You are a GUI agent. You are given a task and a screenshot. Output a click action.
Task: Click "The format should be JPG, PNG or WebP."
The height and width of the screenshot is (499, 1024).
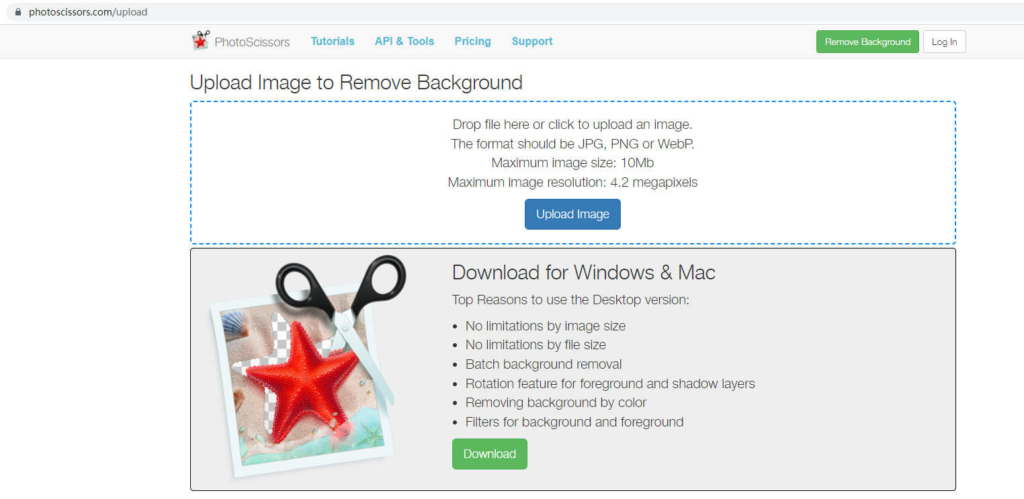pyautogui.click(x=573, y=144)
